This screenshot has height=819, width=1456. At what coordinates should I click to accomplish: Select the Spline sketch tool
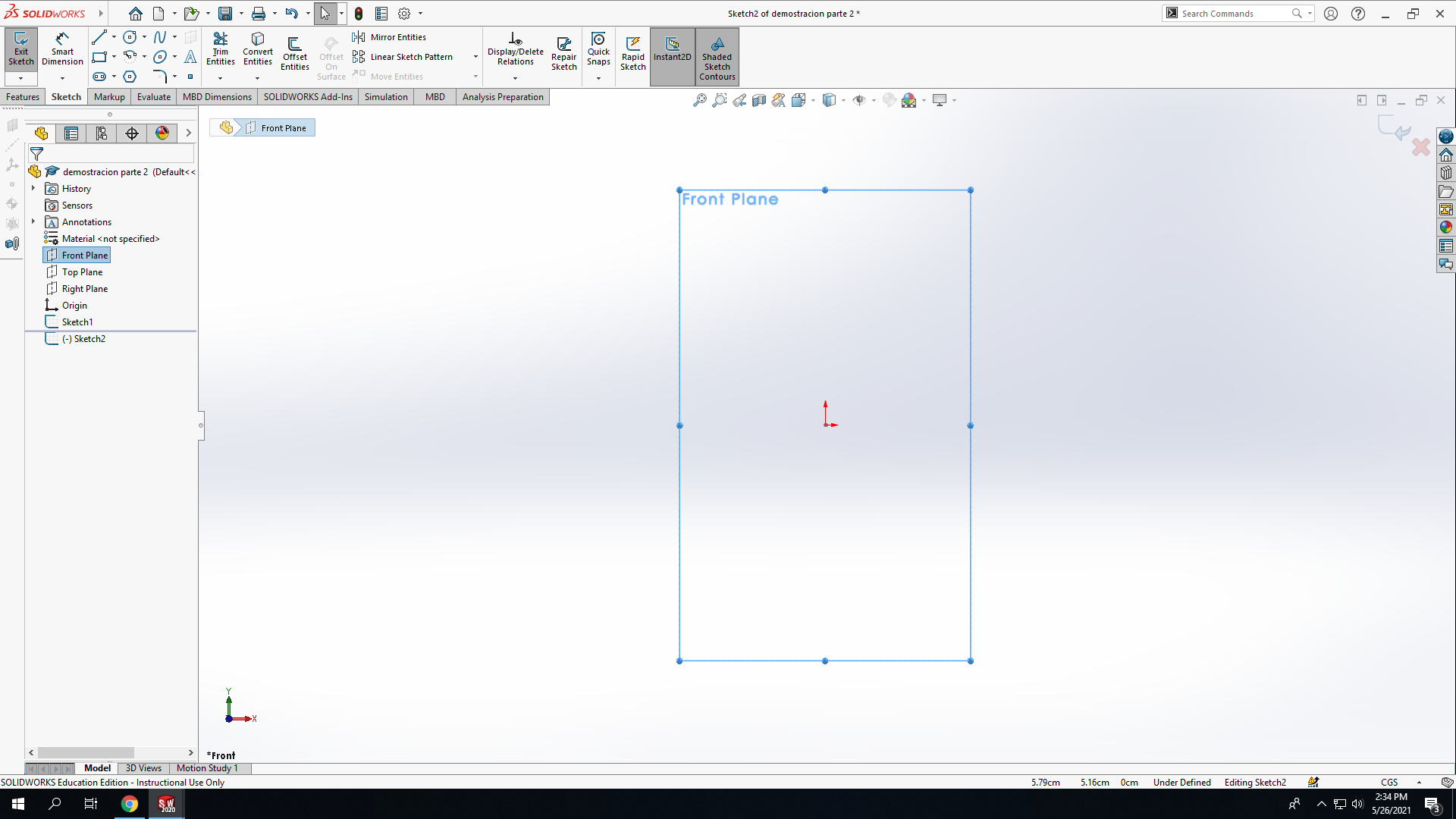(x=160, y=37)
